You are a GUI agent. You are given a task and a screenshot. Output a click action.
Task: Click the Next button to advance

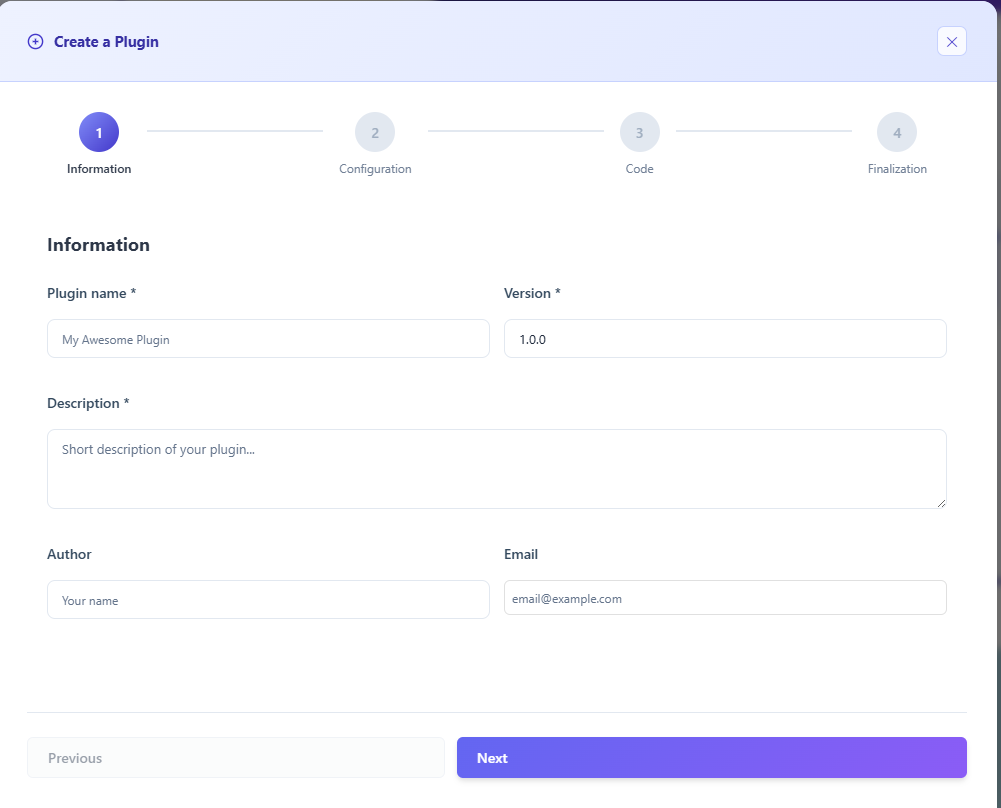[x=711, y=757]
